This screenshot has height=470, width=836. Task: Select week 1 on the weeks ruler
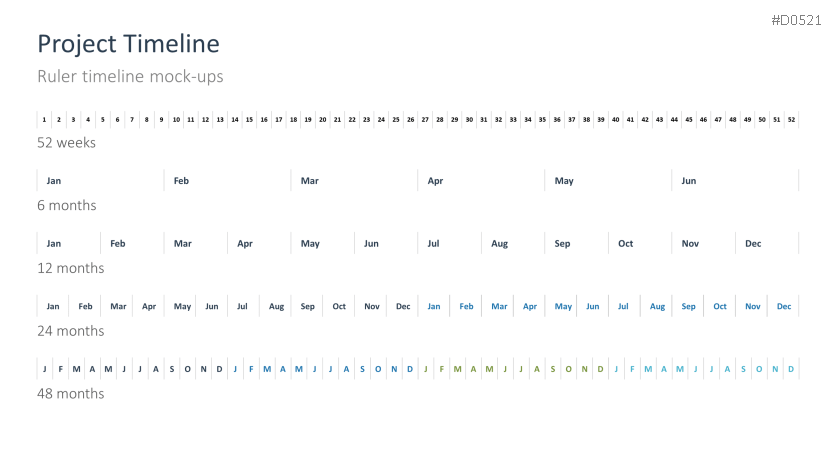point(45,120)
